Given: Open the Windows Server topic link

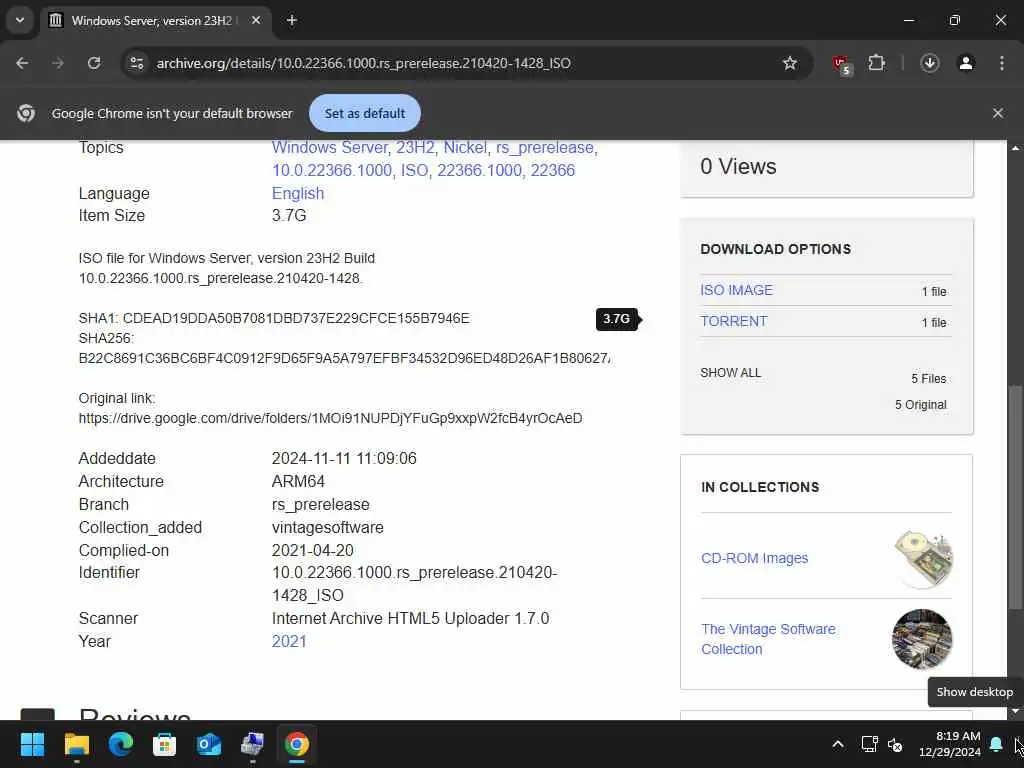Looking at the screenshot, I should point(330,148).
